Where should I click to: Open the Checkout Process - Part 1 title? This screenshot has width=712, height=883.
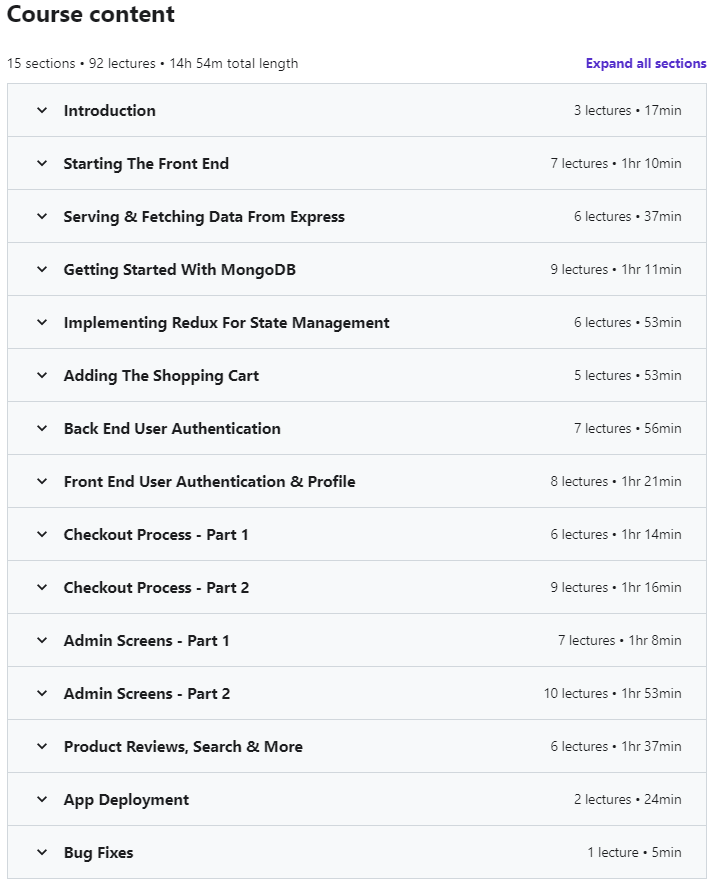(x=156, y=534)
